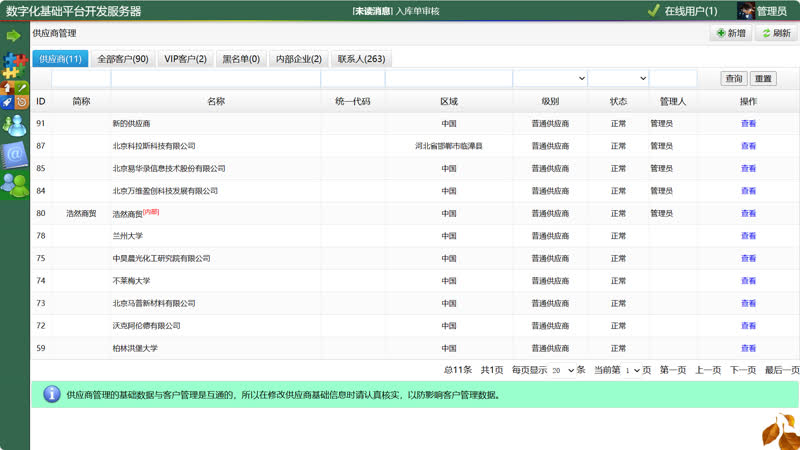Viewport: 800px width, 450px height.
Task: Click the 名称 name filter input field
Action: tap(215, 78)
